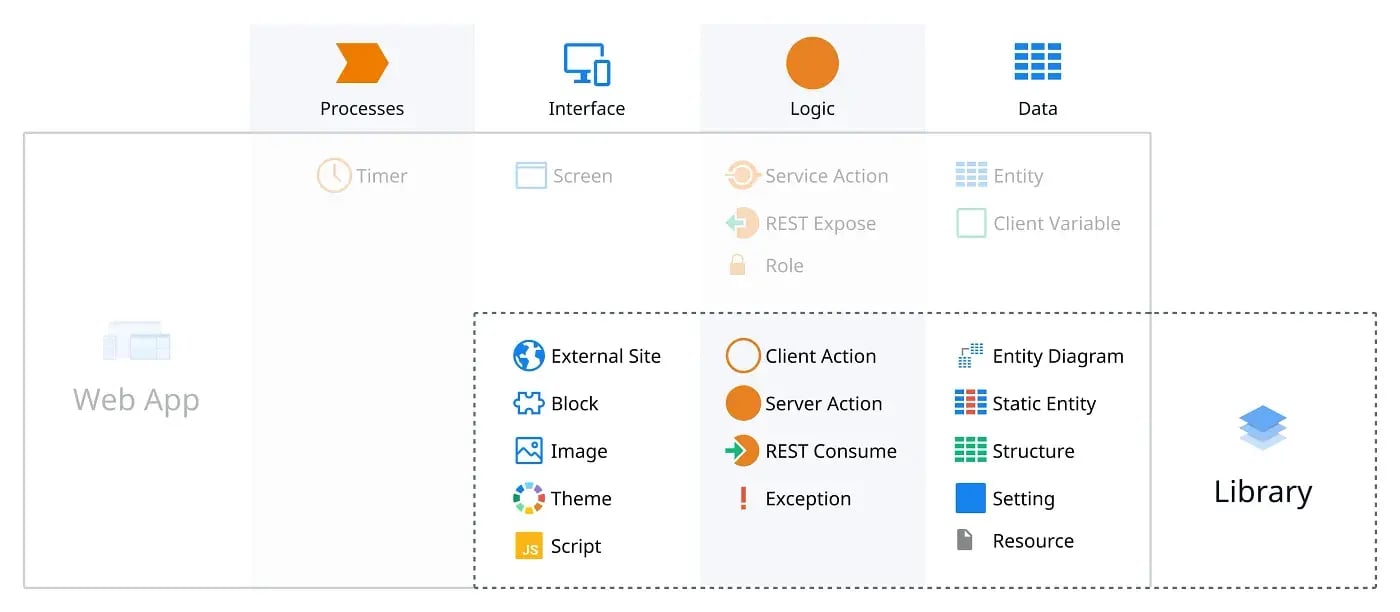
Task: Select the Image picture icon
Action: point(528,451)
